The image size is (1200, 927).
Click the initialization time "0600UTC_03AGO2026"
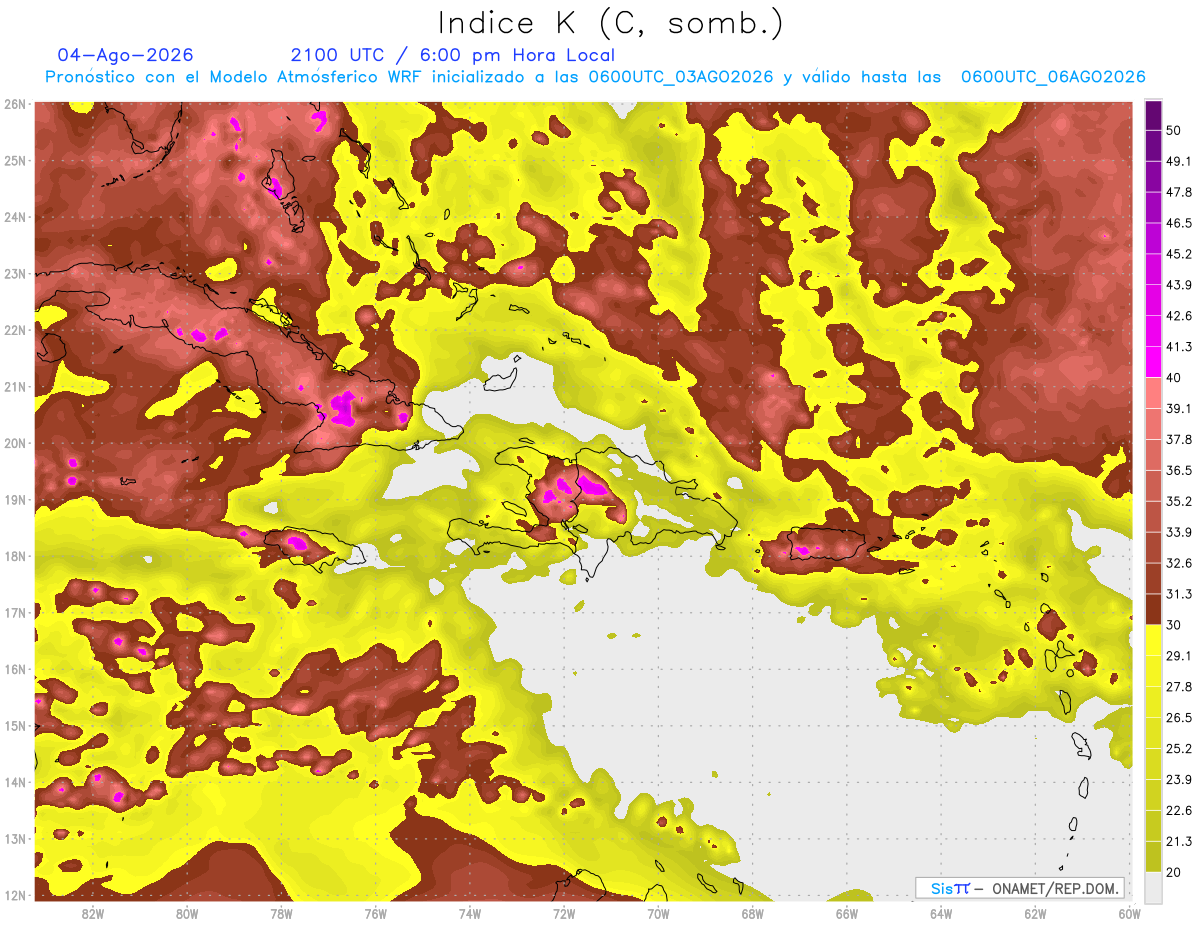tap(681, 77)
